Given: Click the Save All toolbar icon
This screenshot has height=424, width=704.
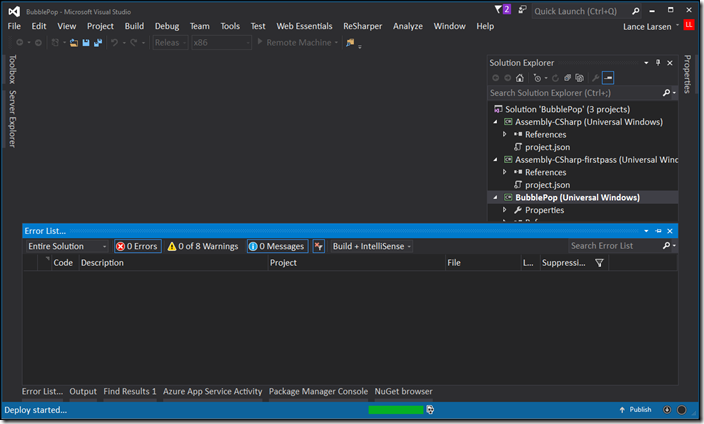Looking at the screenshot, I should pyautogui.click(x=97, y=43).
